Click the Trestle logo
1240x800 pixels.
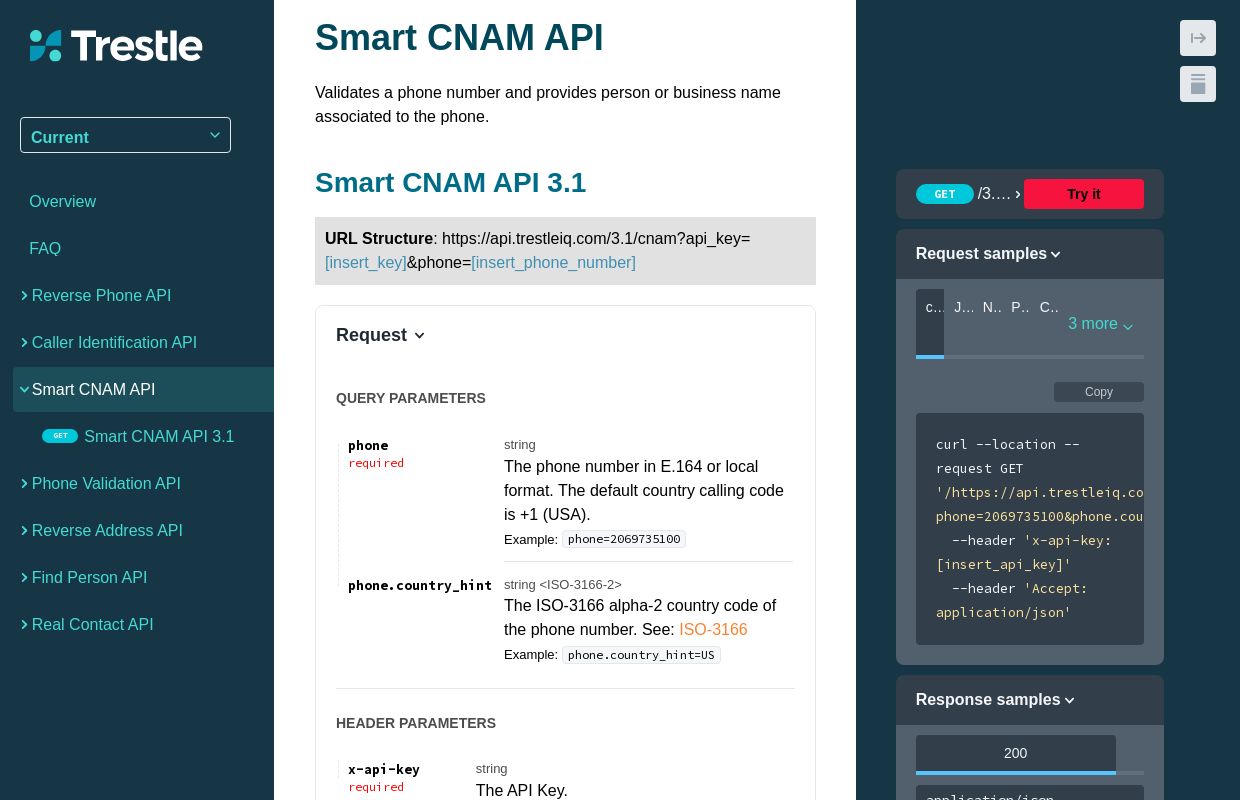click(x=116, y=46)
